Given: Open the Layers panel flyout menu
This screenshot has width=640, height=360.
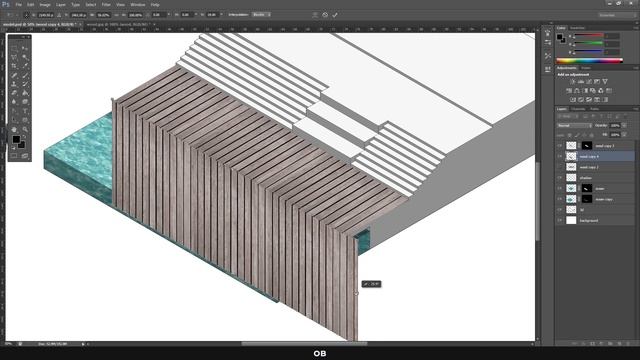Looking at the screenshot, I should (636, 109).
